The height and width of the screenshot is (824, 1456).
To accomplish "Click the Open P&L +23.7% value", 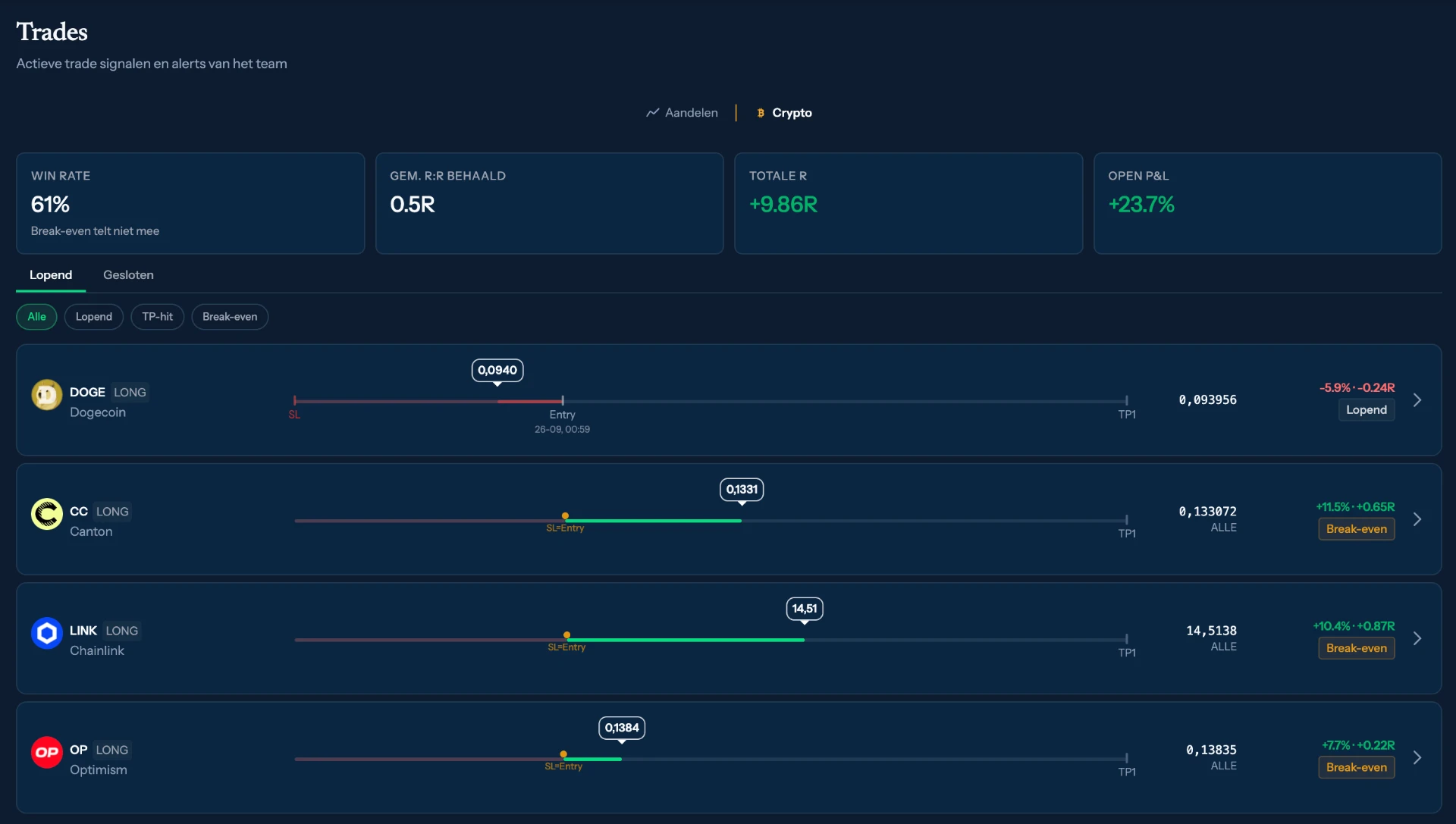I will pyautogui.click(x=1141, y=205).
